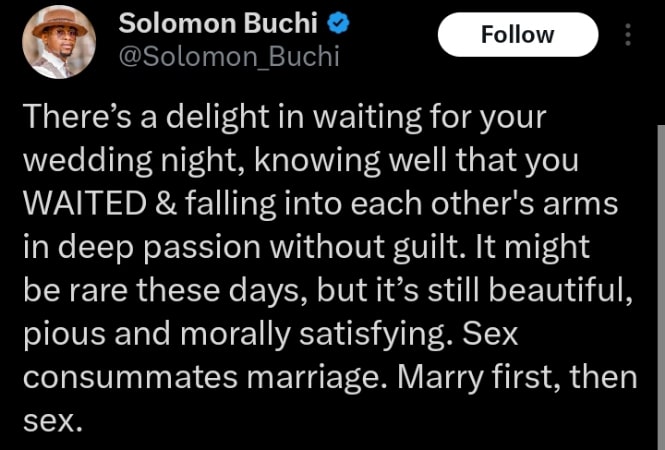Screen dimensions: 665x450
Task: Open the three-dot more options menu
Action: point(628,36)
